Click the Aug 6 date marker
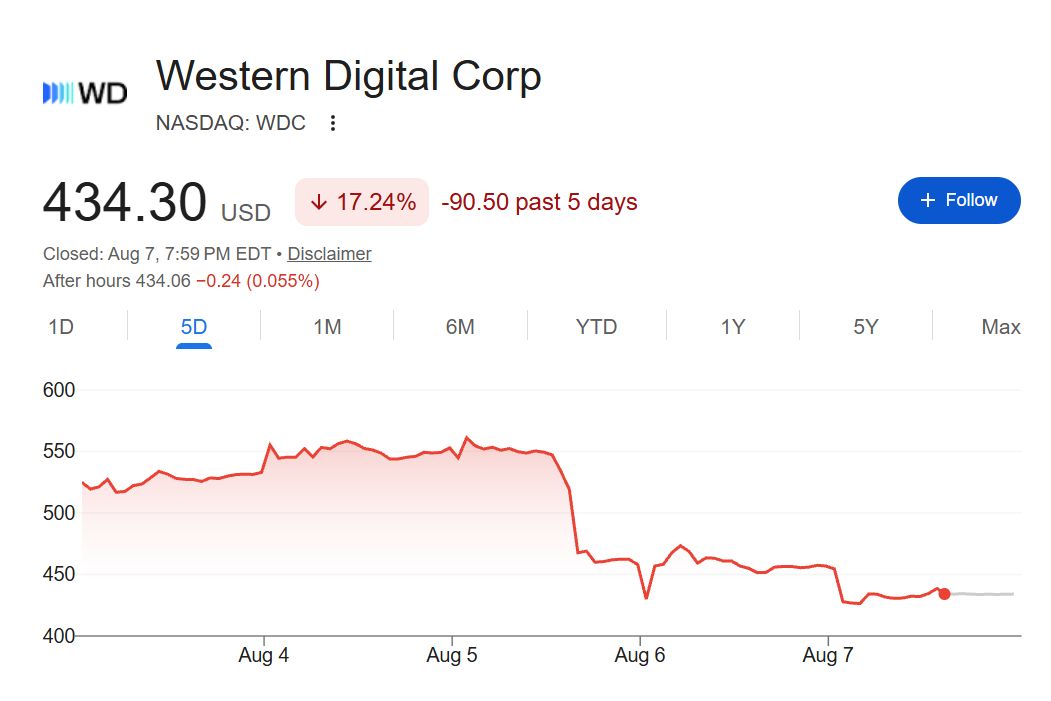This screenshot has height=701, width=1051. (639, 655)
